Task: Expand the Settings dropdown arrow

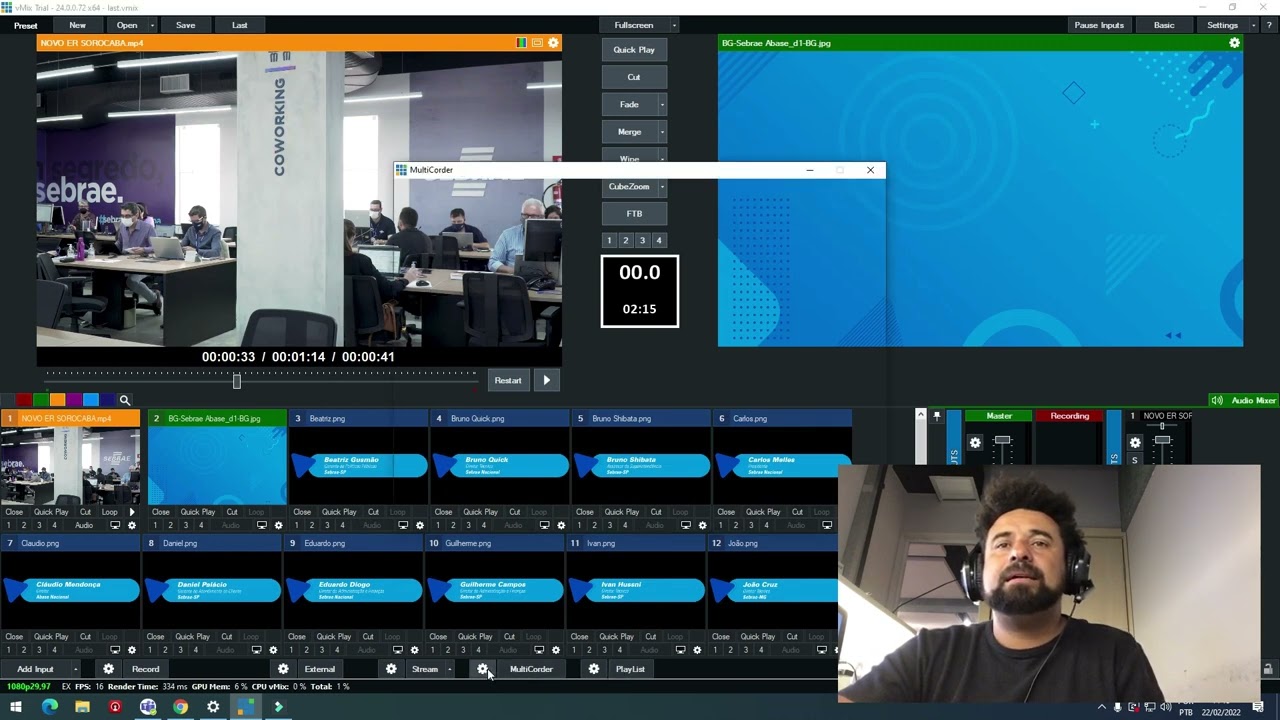Action: 1253,25
